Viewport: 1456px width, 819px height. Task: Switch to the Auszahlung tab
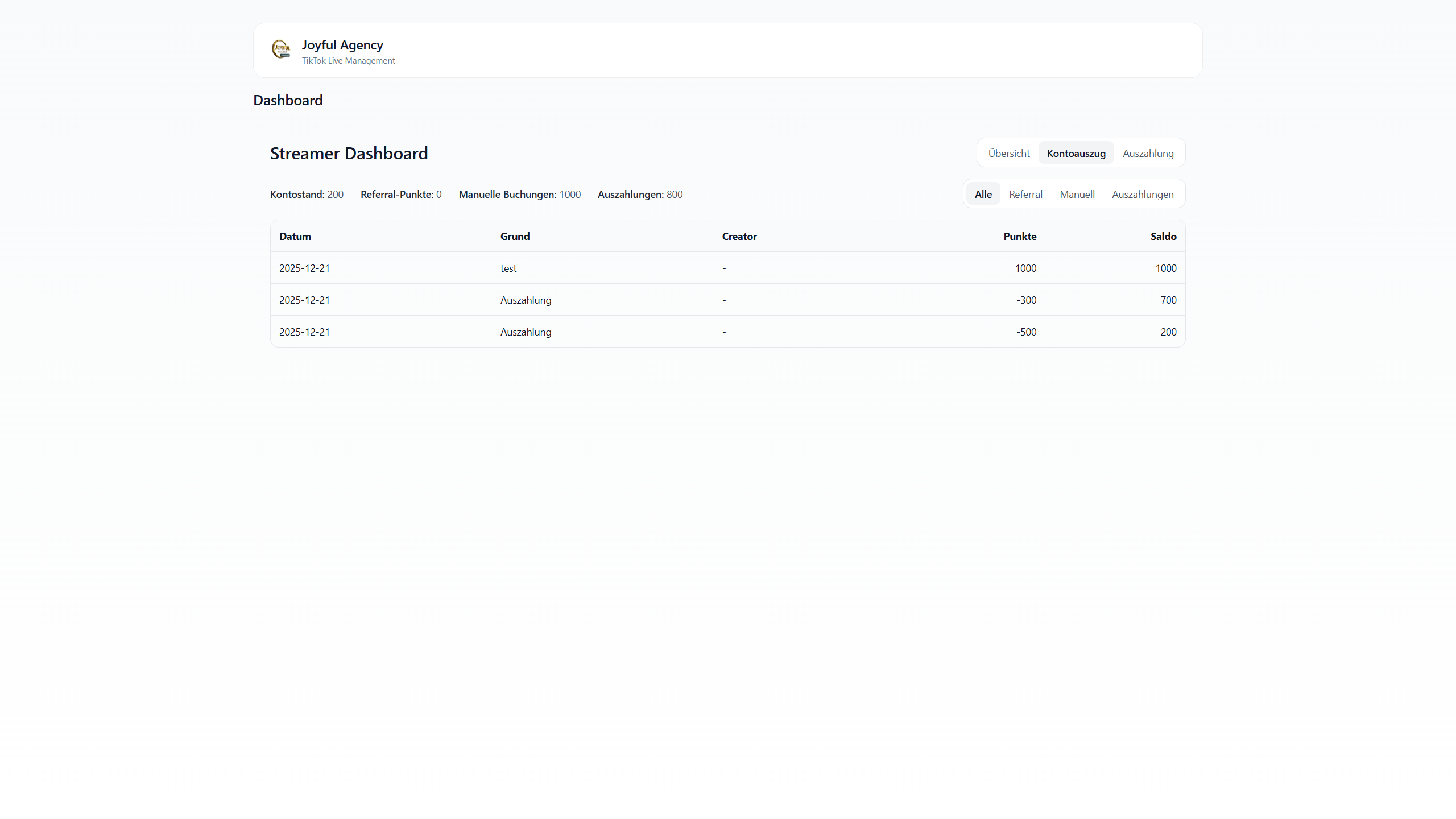tap(1148, 153)
